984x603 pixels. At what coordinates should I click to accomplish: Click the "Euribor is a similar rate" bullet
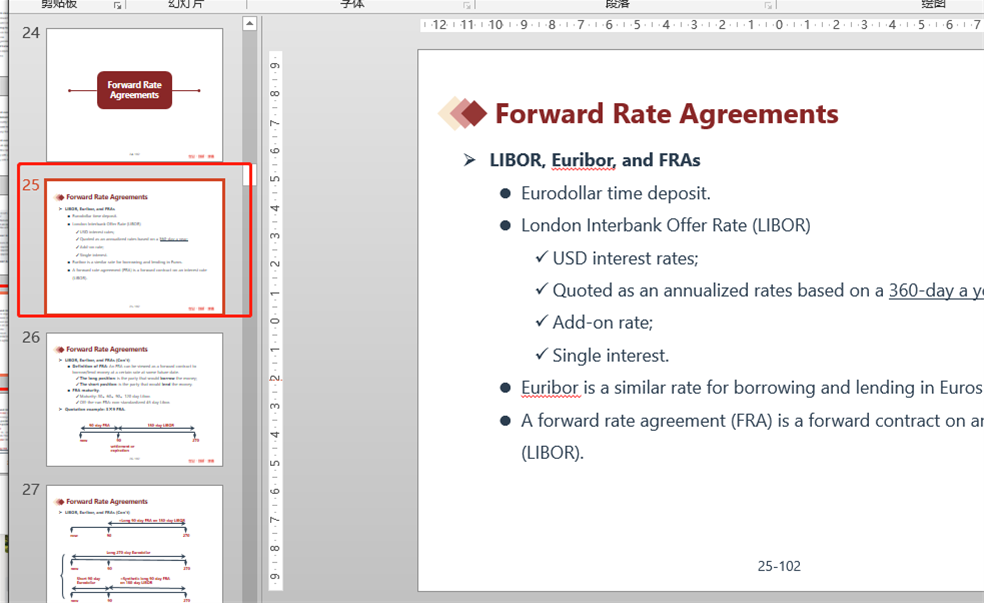pyautogui.click(x=751, y=388)
